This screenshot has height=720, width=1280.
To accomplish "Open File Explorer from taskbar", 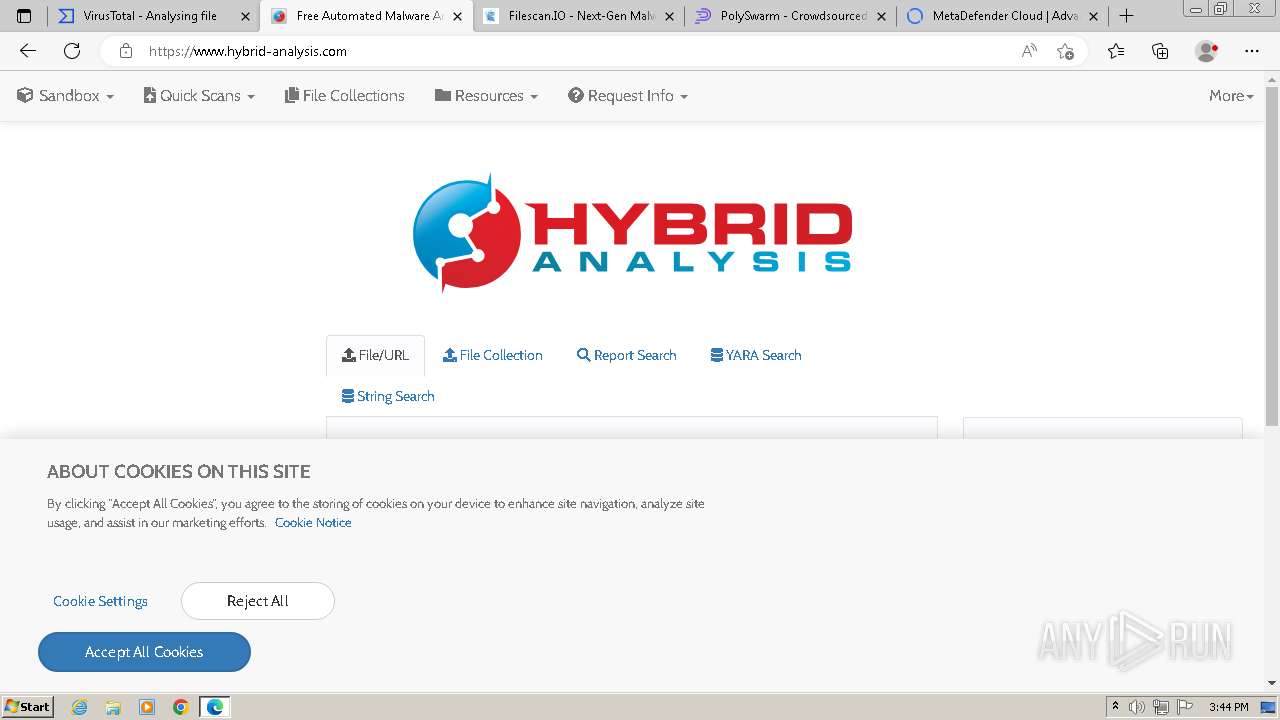I will [113, 707].
